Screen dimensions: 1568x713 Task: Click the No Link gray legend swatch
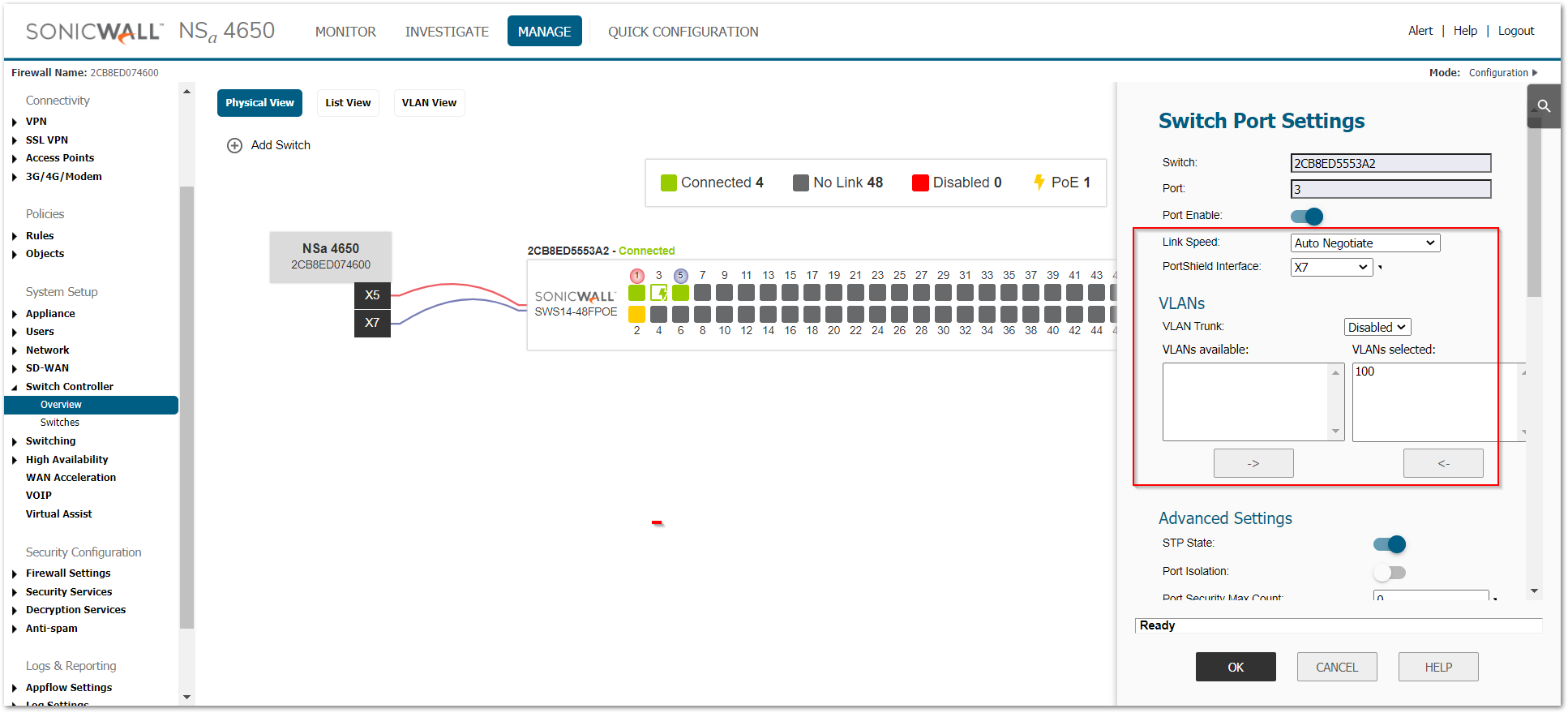point(801,183)
